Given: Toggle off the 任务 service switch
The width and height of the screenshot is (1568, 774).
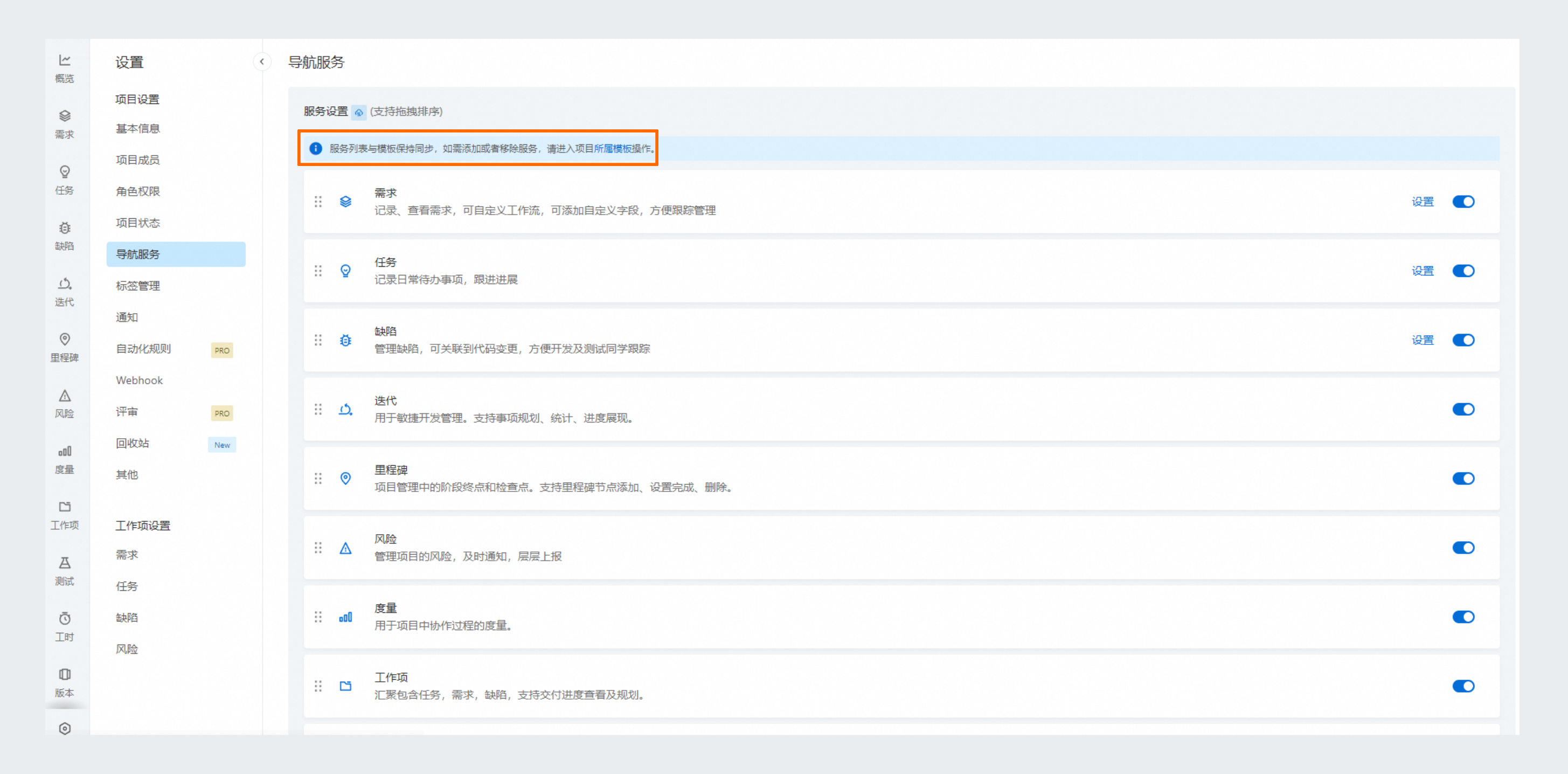Looking at the screenshot, I should [x=1463, y=271].
